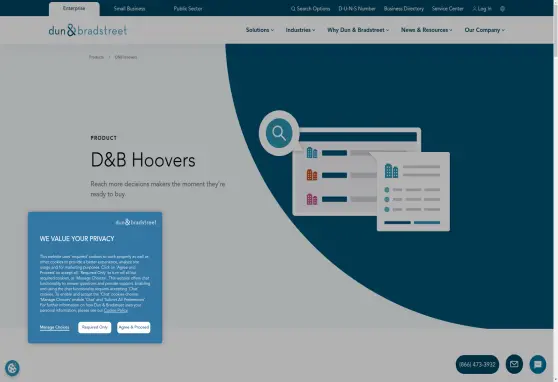Click the D&B Hoovers breadcrumb
558x382 pixels.
point(126,57)
